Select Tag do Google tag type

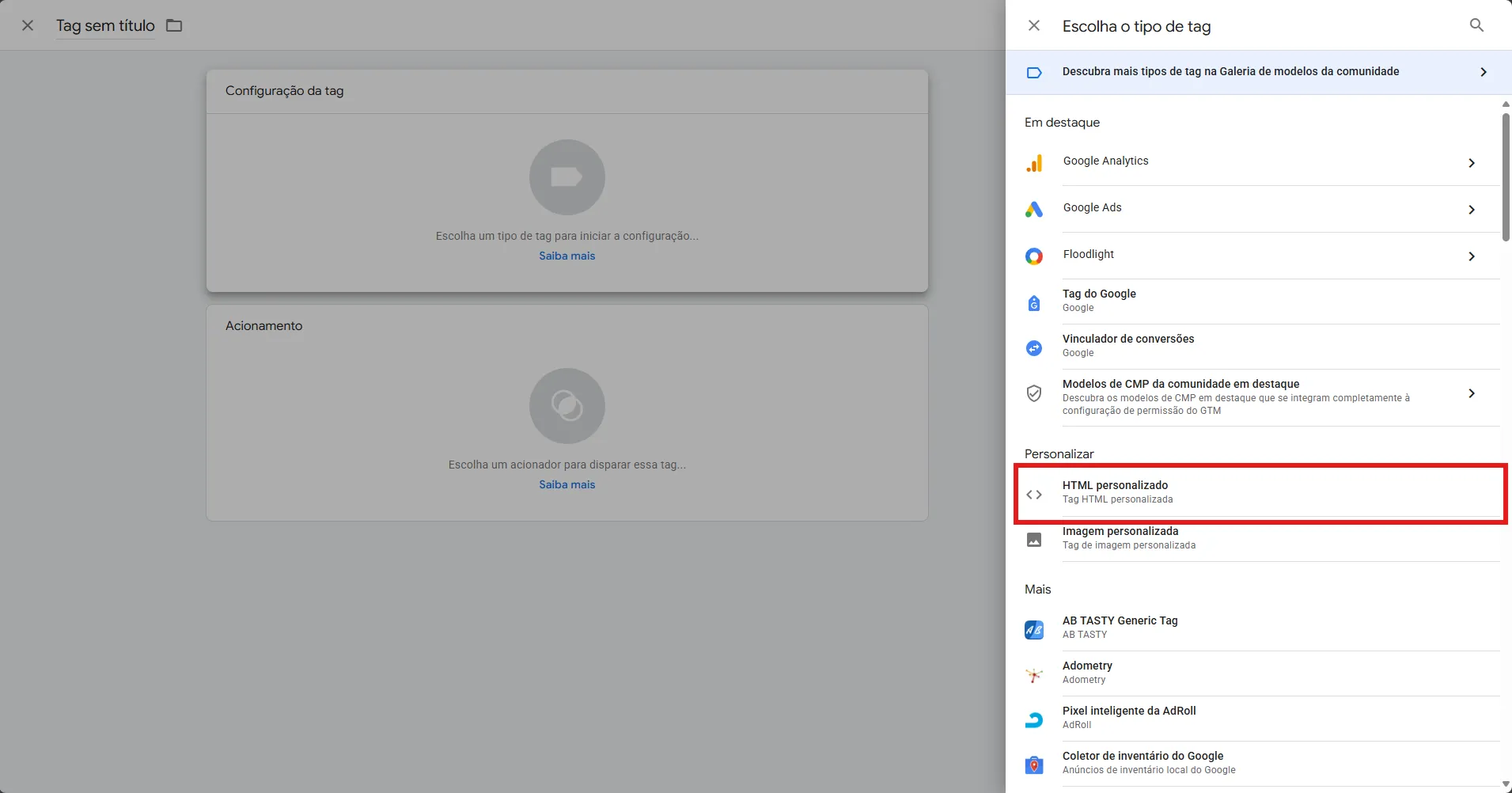pyautogui.click(x=1262, y=301)
